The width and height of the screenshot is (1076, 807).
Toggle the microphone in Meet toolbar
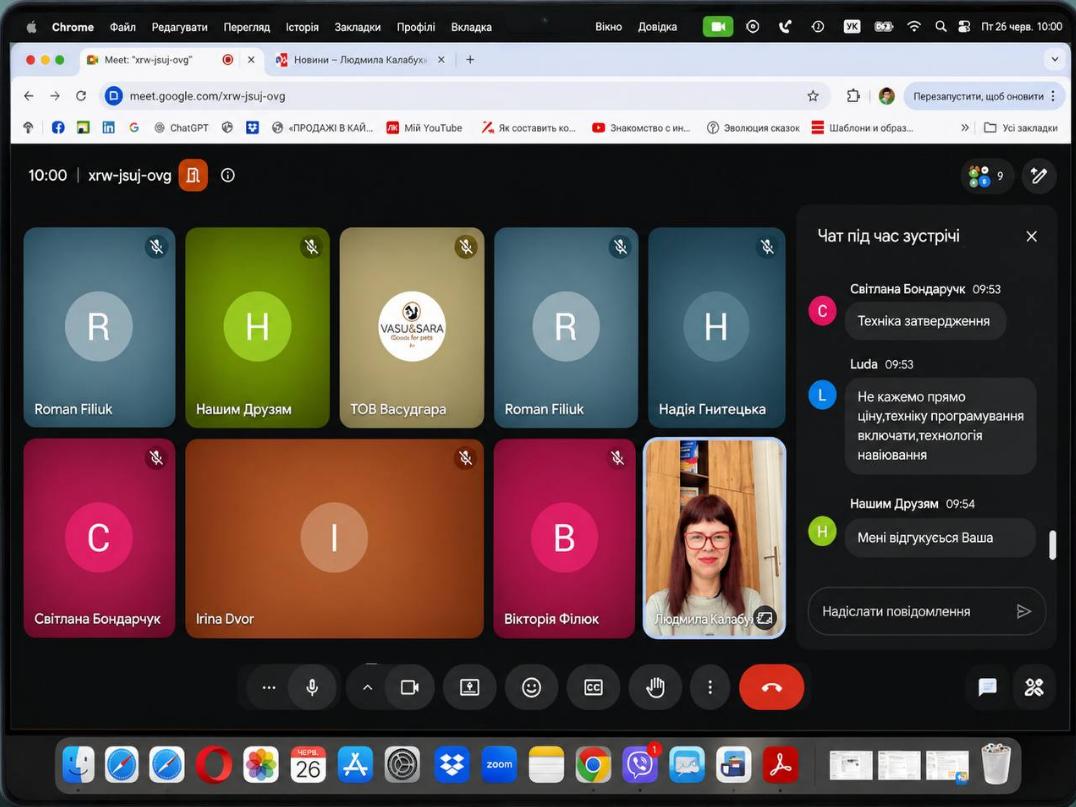pos(312,687)
